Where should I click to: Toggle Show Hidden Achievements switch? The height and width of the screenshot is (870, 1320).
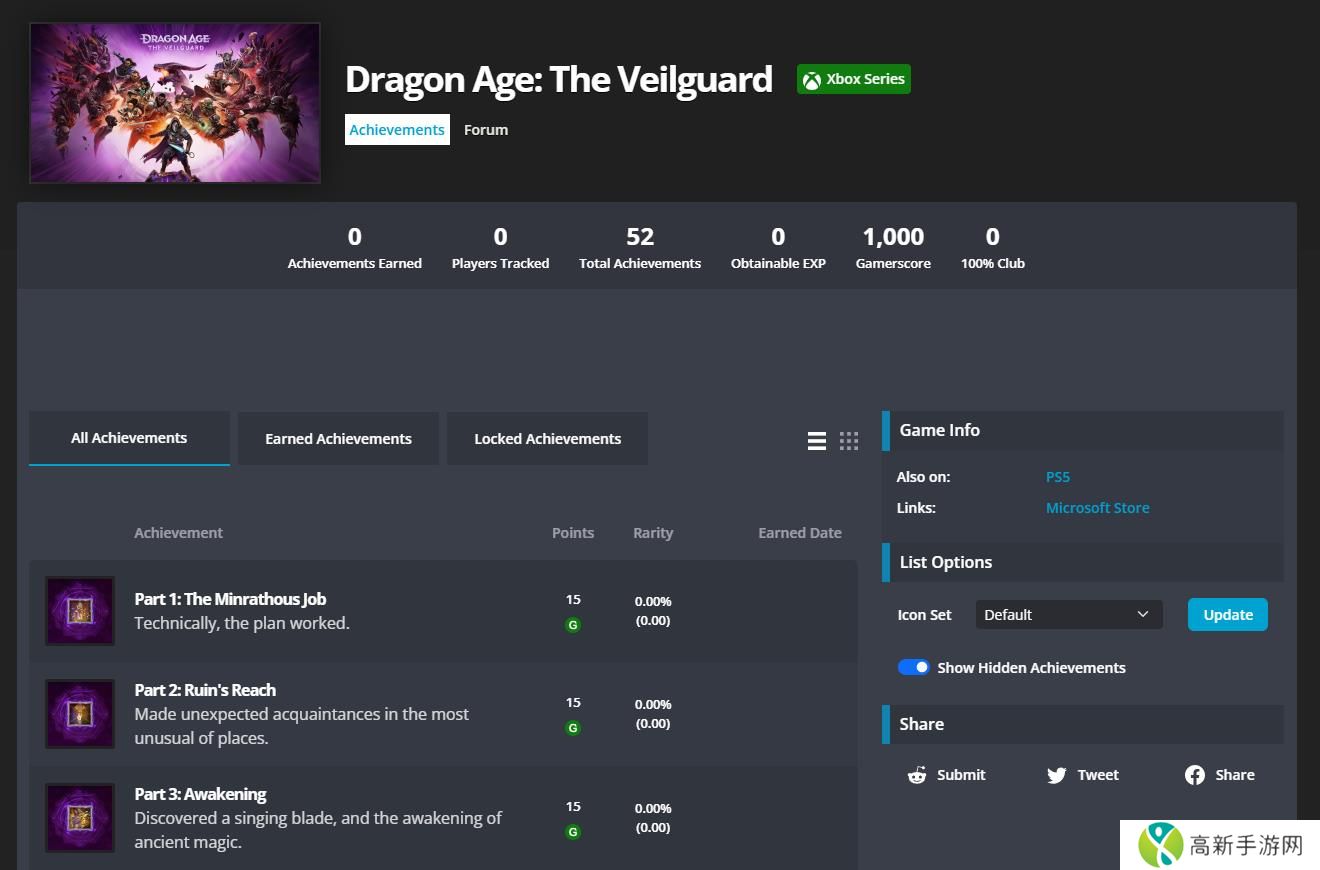(913, 668)
